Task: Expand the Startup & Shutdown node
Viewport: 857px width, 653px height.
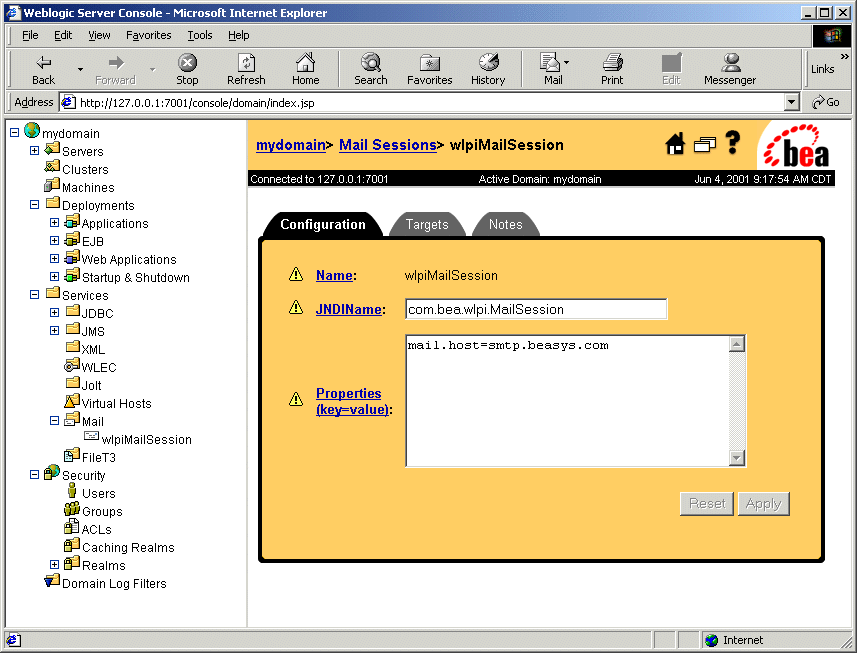Action: tap(54, 277)
